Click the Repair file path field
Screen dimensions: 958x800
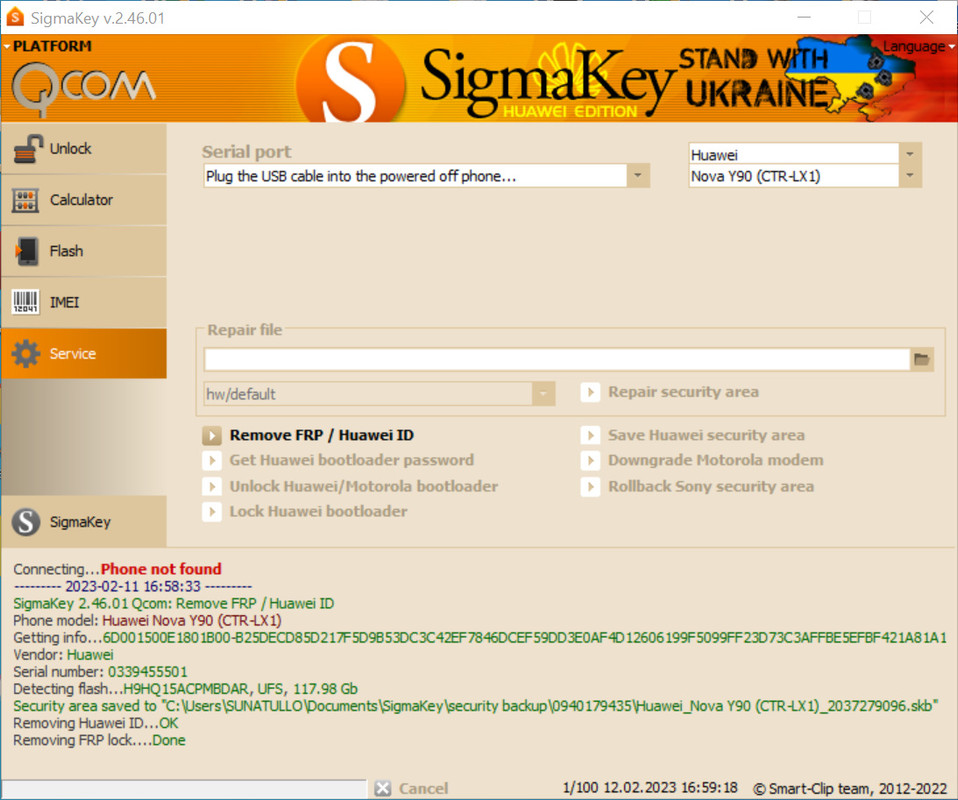point(557,359)
